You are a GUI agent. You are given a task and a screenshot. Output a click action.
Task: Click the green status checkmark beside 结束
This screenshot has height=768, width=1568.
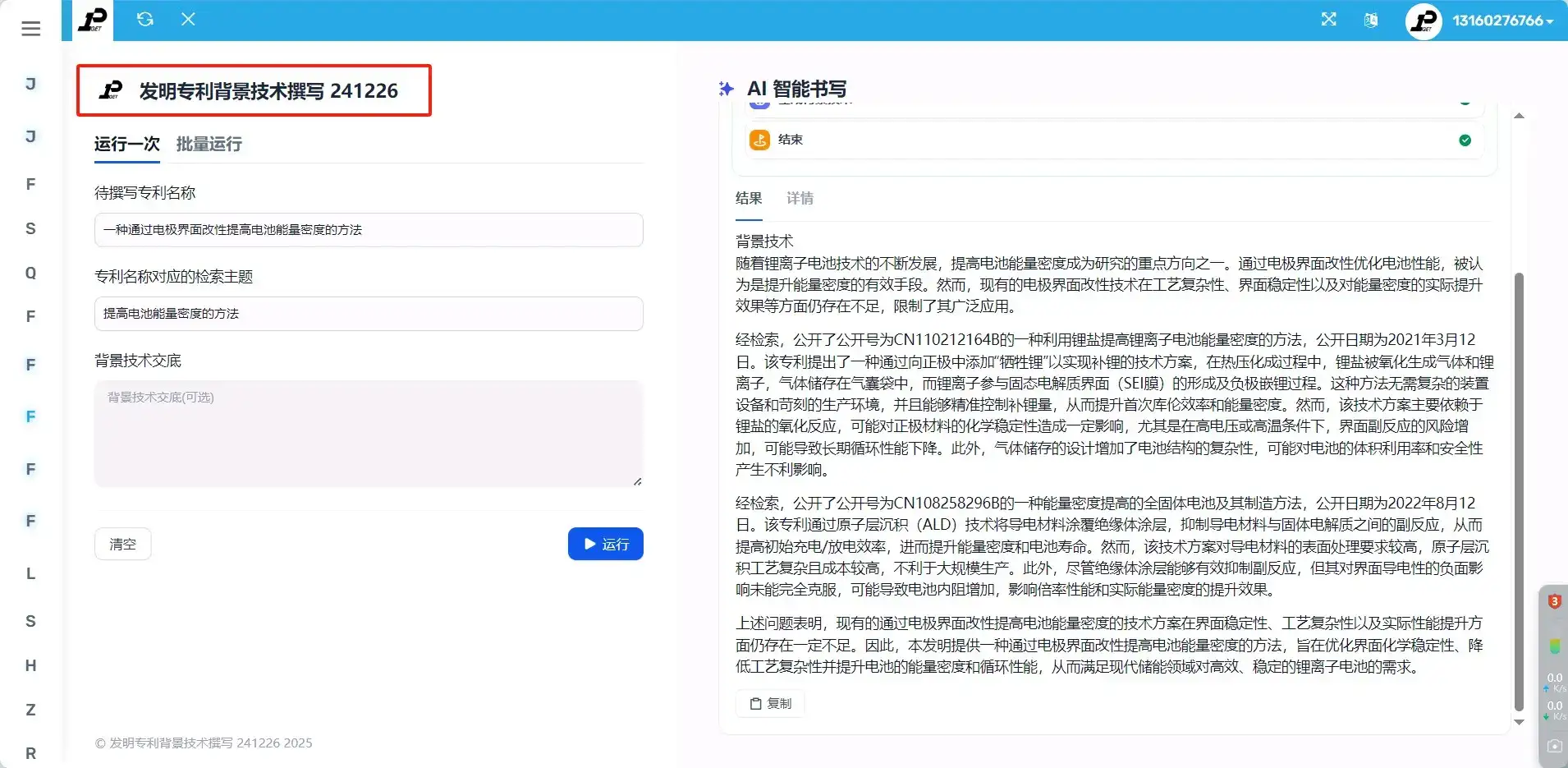[1466, 140]
